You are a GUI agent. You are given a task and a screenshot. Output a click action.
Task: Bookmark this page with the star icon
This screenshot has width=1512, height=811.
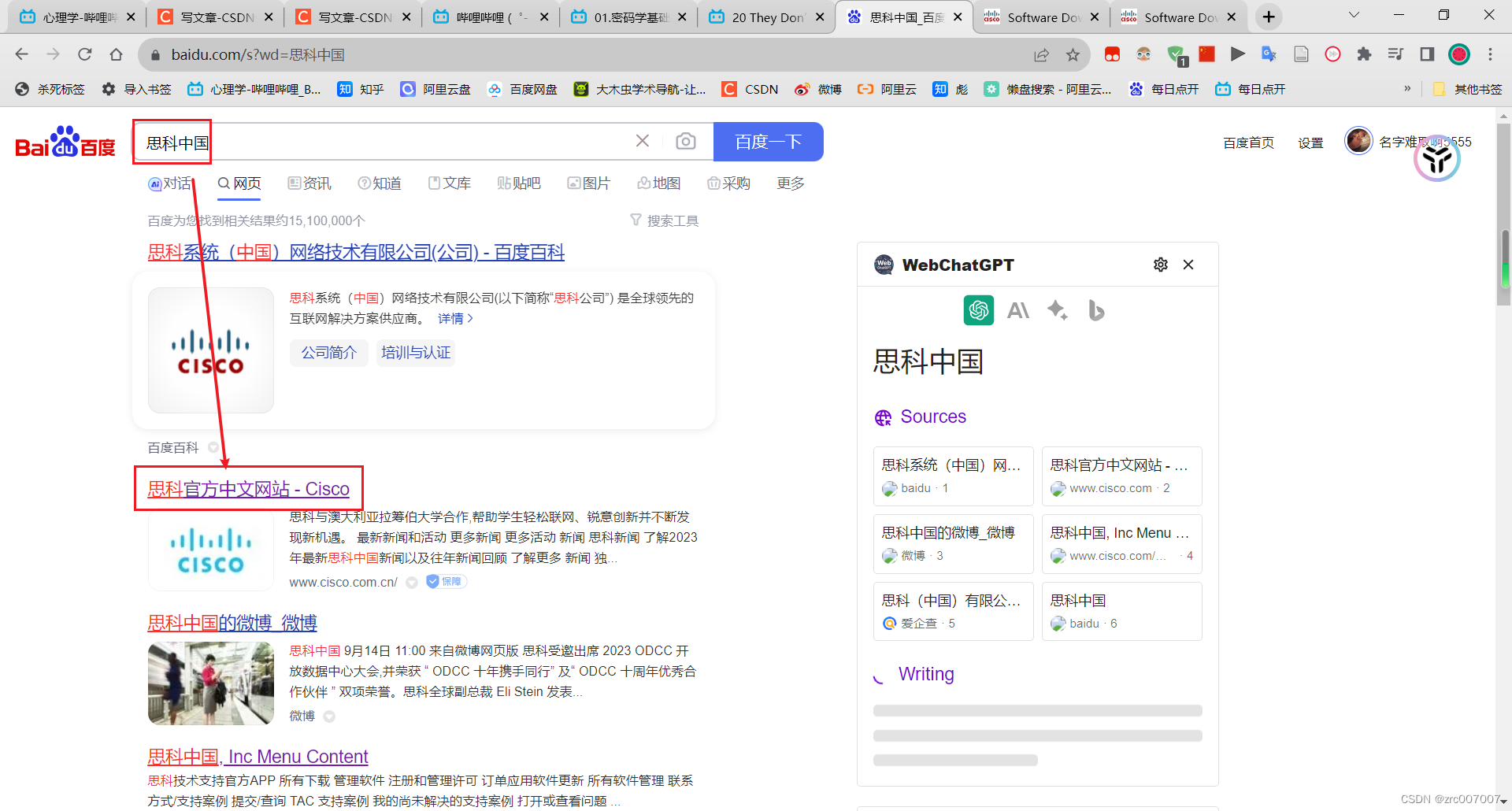1073,54
